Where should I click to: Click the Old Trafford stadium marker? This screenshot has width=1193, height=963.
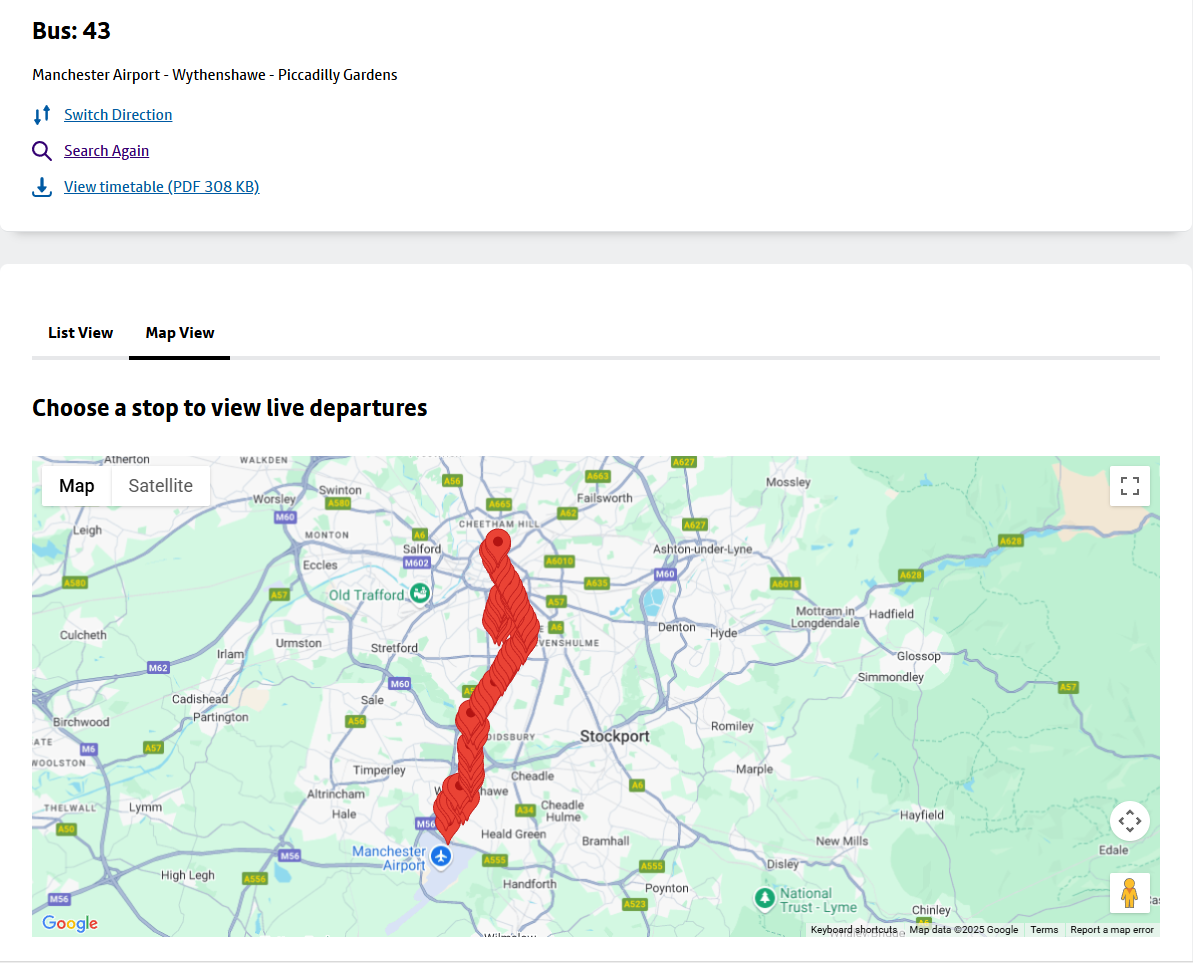(421, 593)
